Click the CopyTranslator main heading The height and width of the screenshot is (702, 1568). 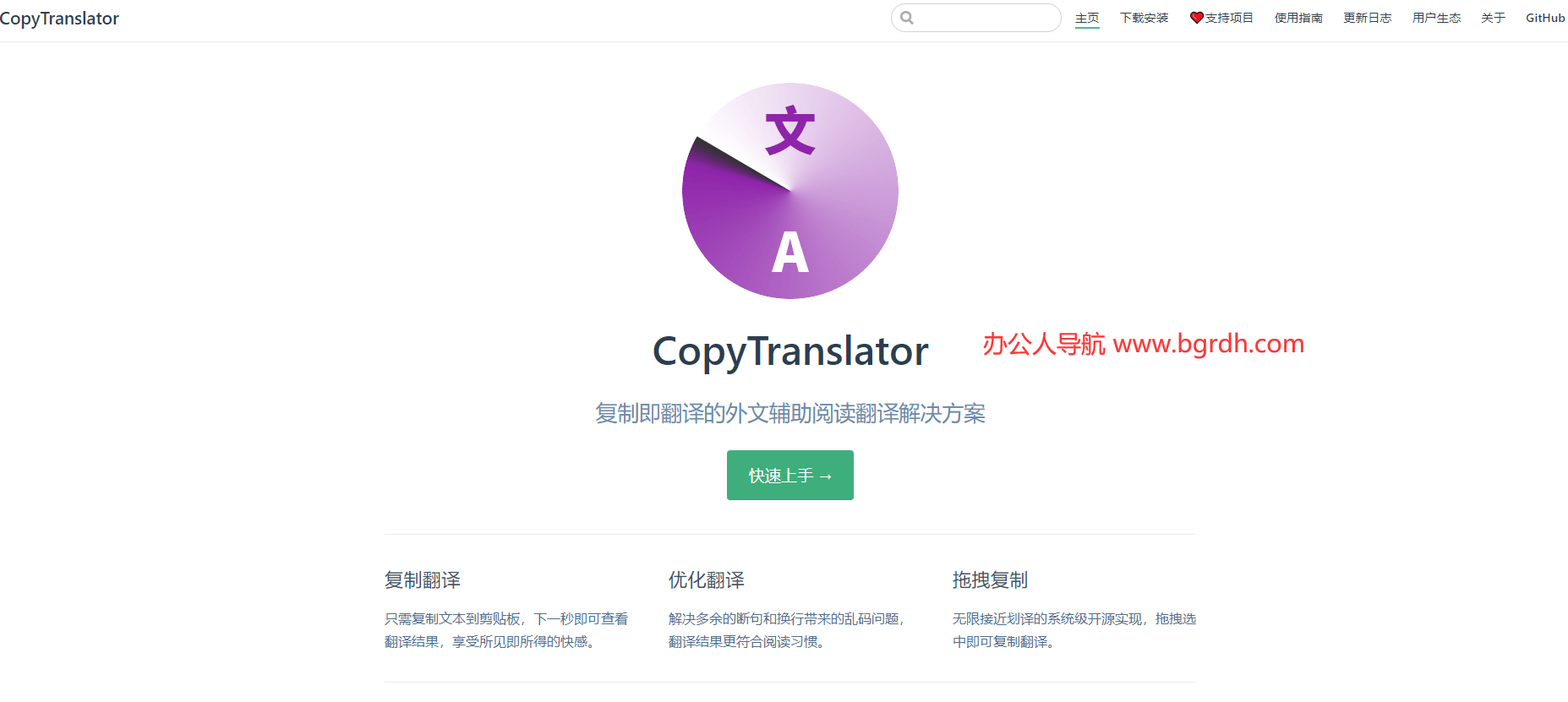[x=790, y=351]
